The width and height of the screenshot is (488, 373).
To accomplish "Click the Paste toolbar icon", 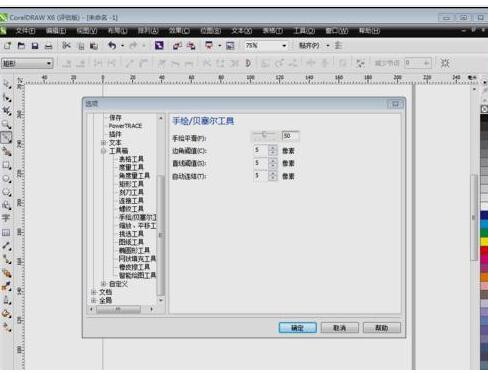I will click(94, 46).
